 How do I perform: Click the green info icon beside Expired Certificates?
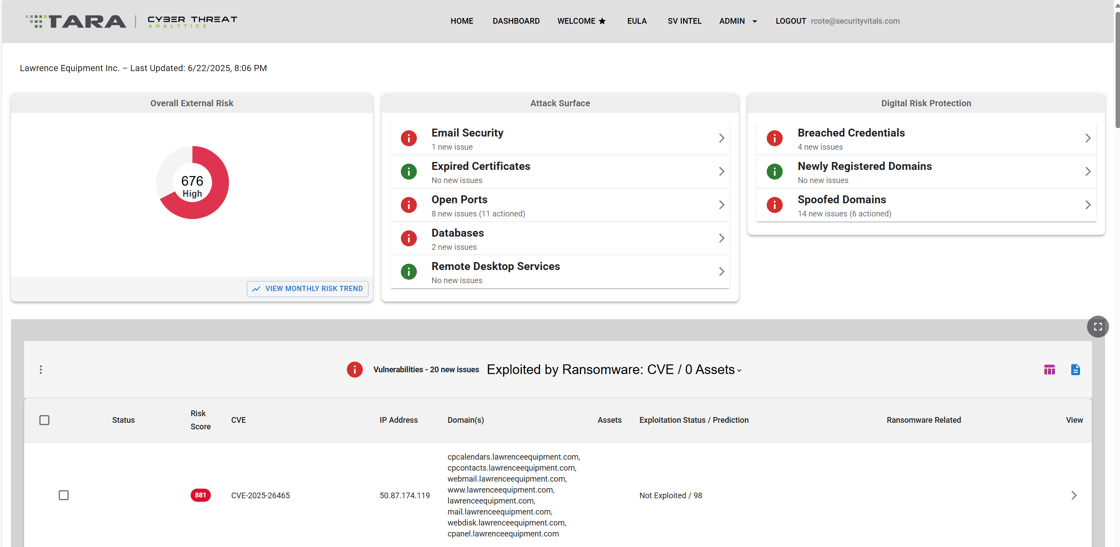pyautogui.click(x=409, y=171)
